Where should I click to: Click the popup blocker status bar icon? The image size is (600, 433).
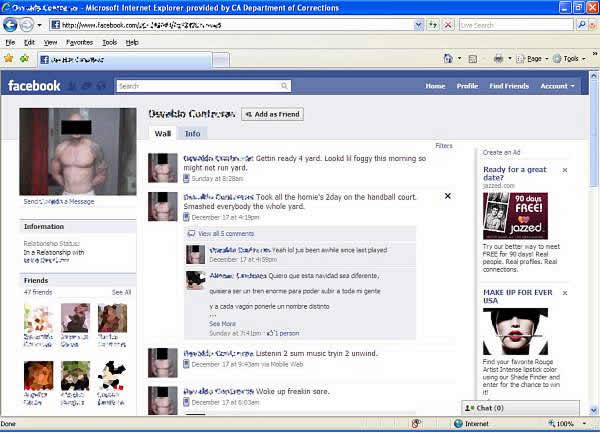point(416,423)
